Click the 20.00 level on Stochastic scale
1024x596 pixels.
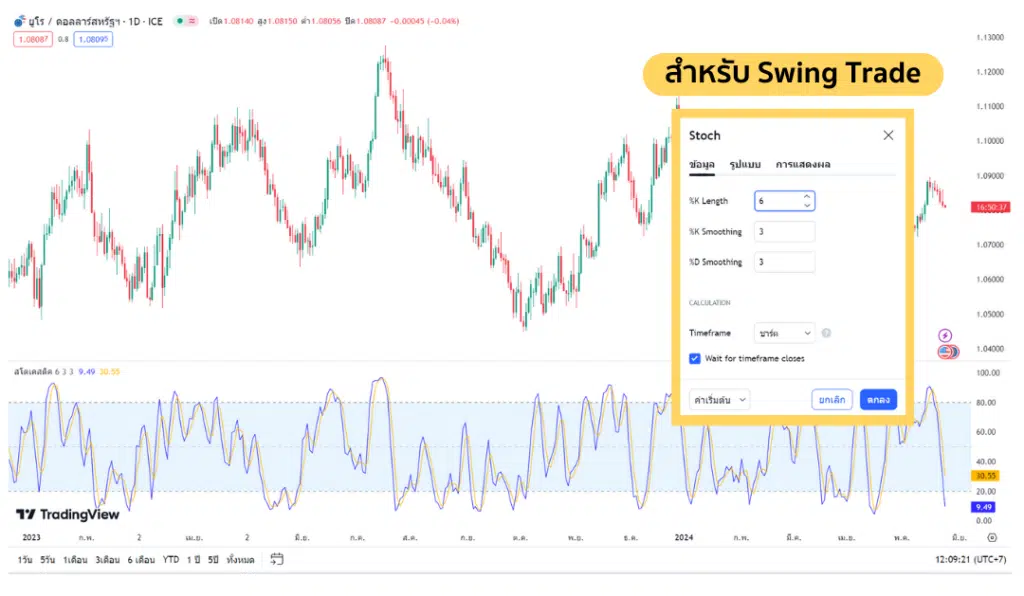(986, 492)
